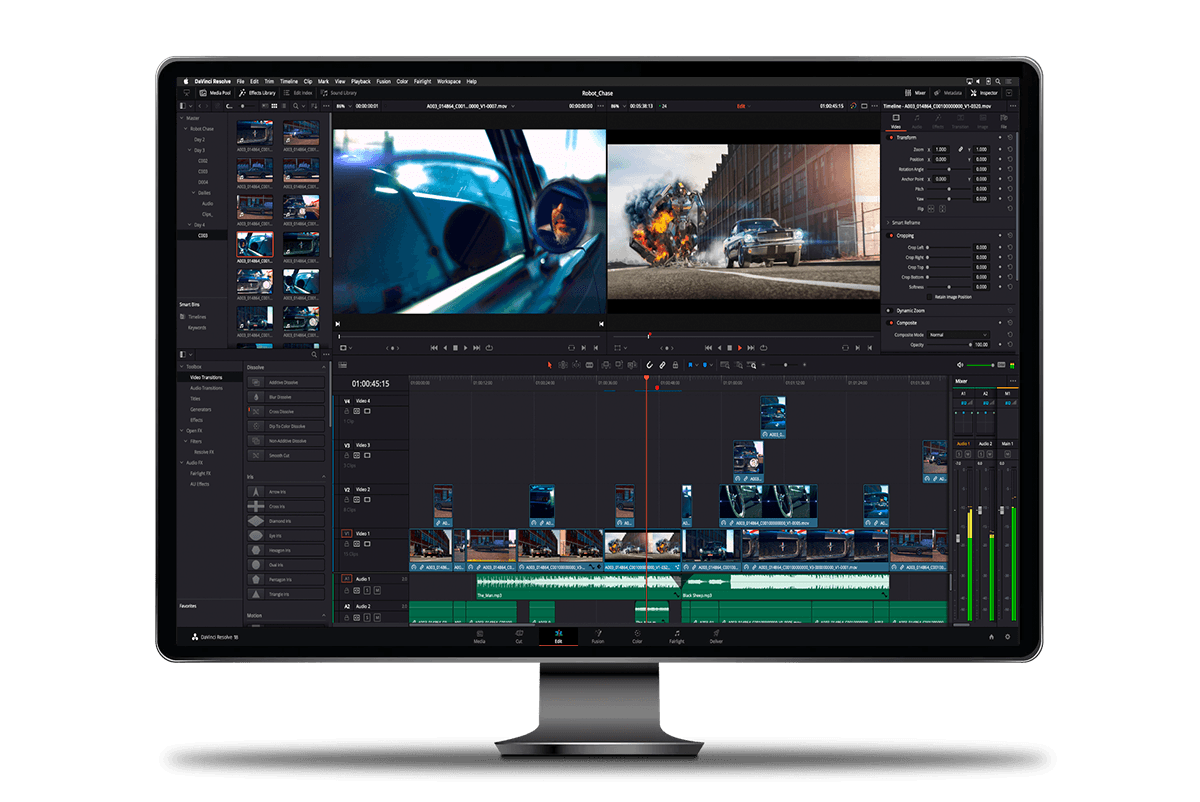Play the timeline viewer

[x=740, y=347]
